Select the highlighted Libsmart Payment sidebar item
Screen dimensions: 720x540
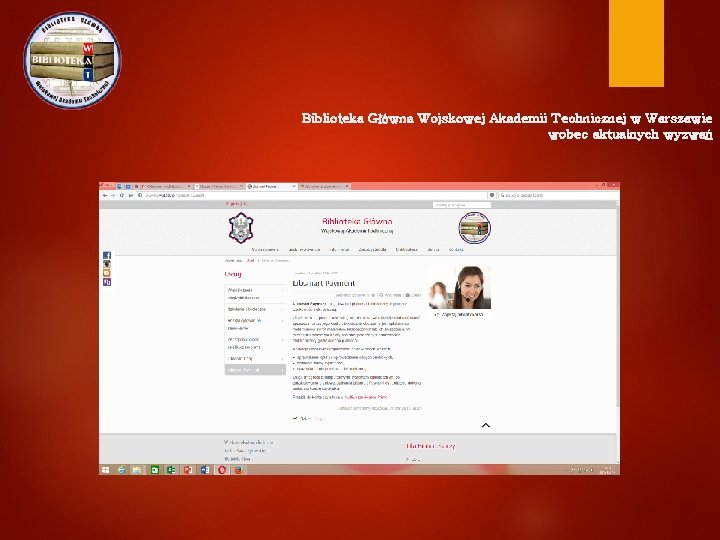(x=255, y=370)
